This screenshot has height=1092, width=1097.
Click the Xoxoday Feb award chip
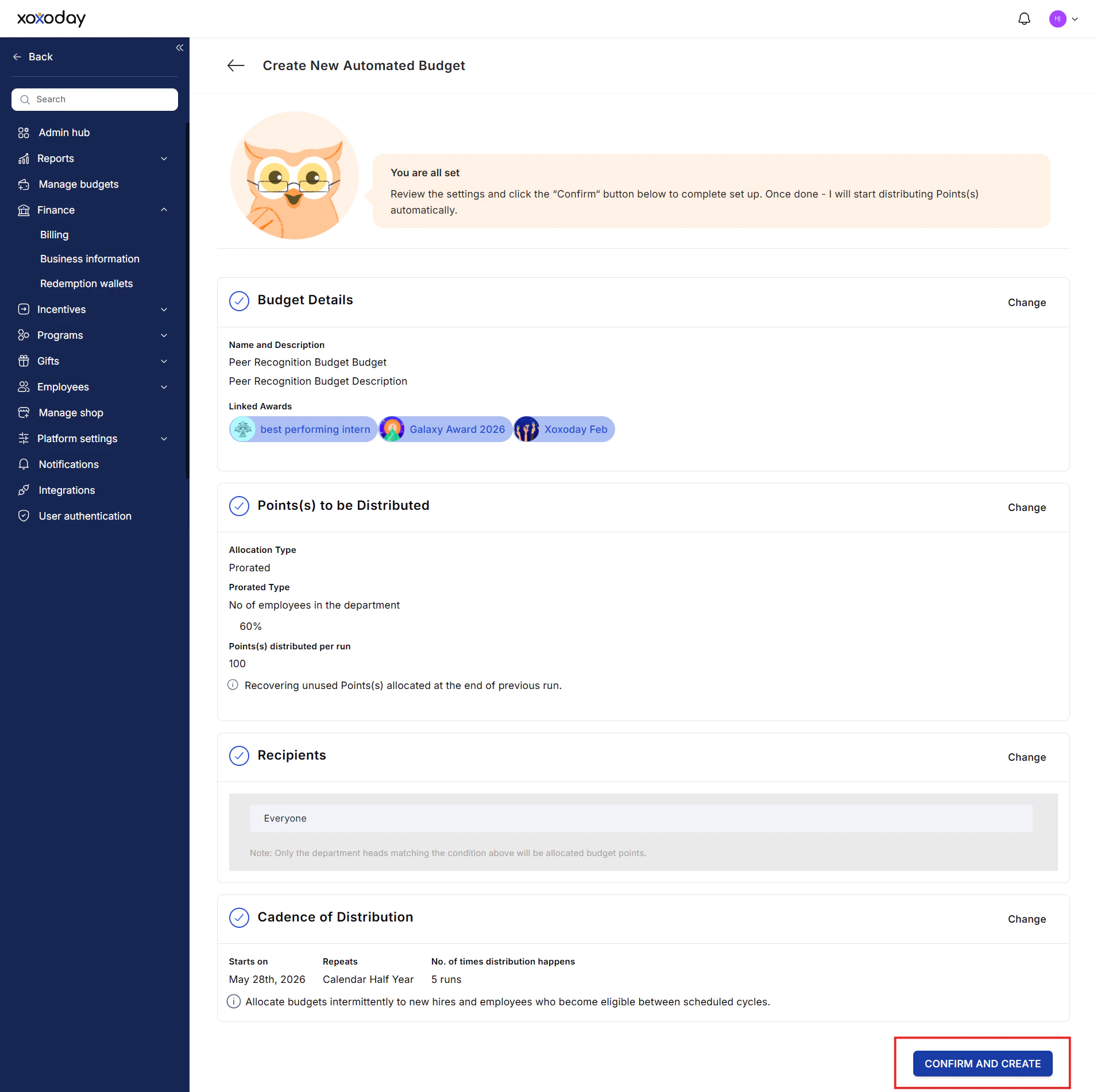pyautogui.click(x=564, y=429)
